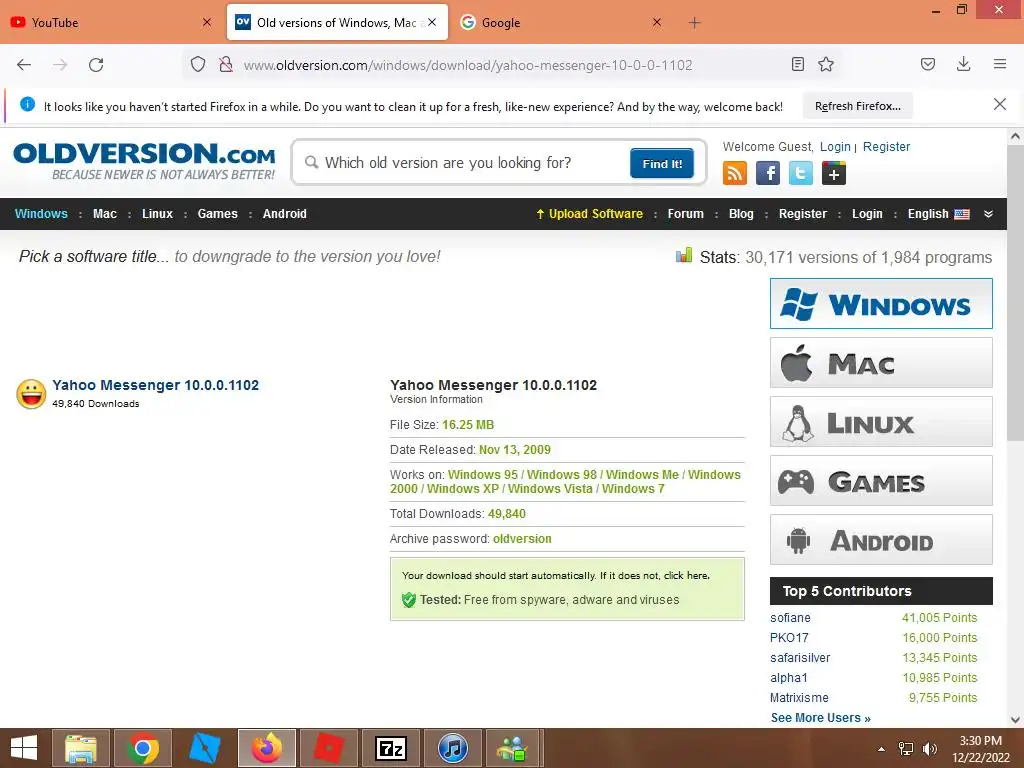Click Login in the nav bar
Viewport: 1024px width, 768px height.
pos(867,214)
